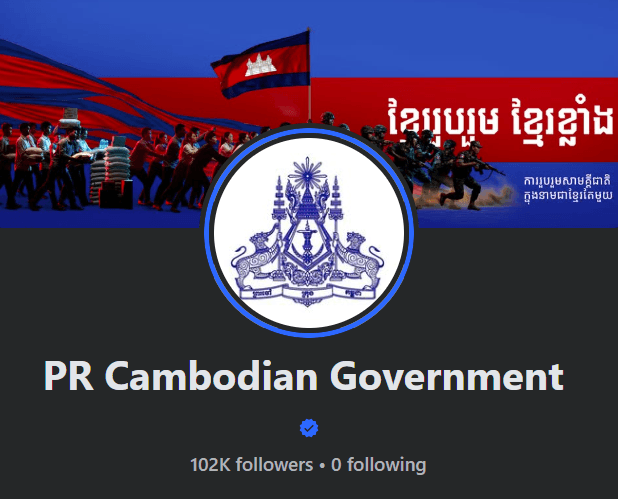Click the Cambodian flag in the cover photo
Screen dimensions: 618x499
(x=261, y=65)
